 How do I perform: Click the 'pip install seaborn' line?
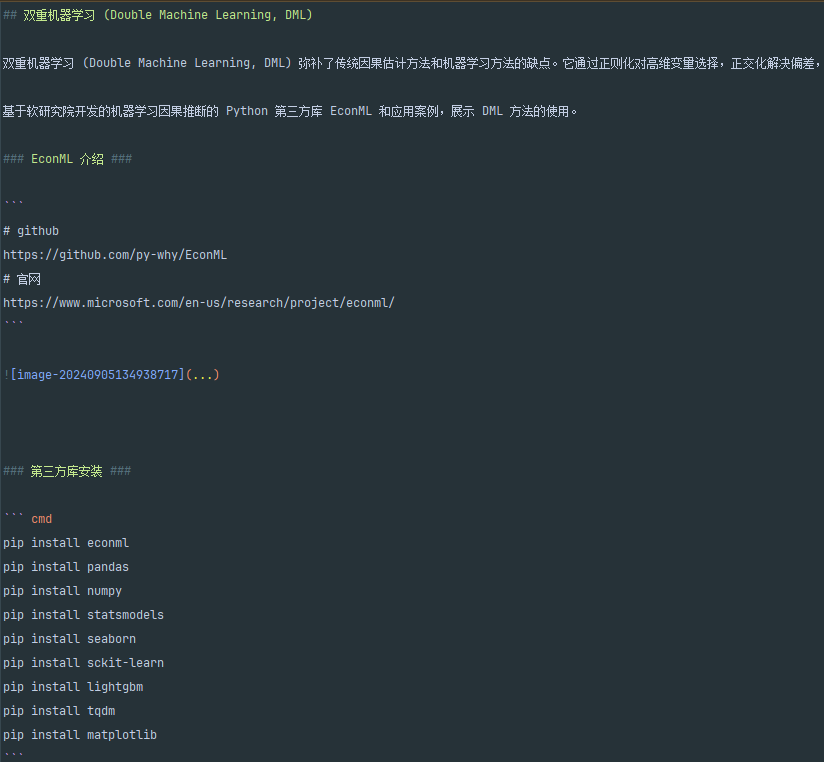69,639
